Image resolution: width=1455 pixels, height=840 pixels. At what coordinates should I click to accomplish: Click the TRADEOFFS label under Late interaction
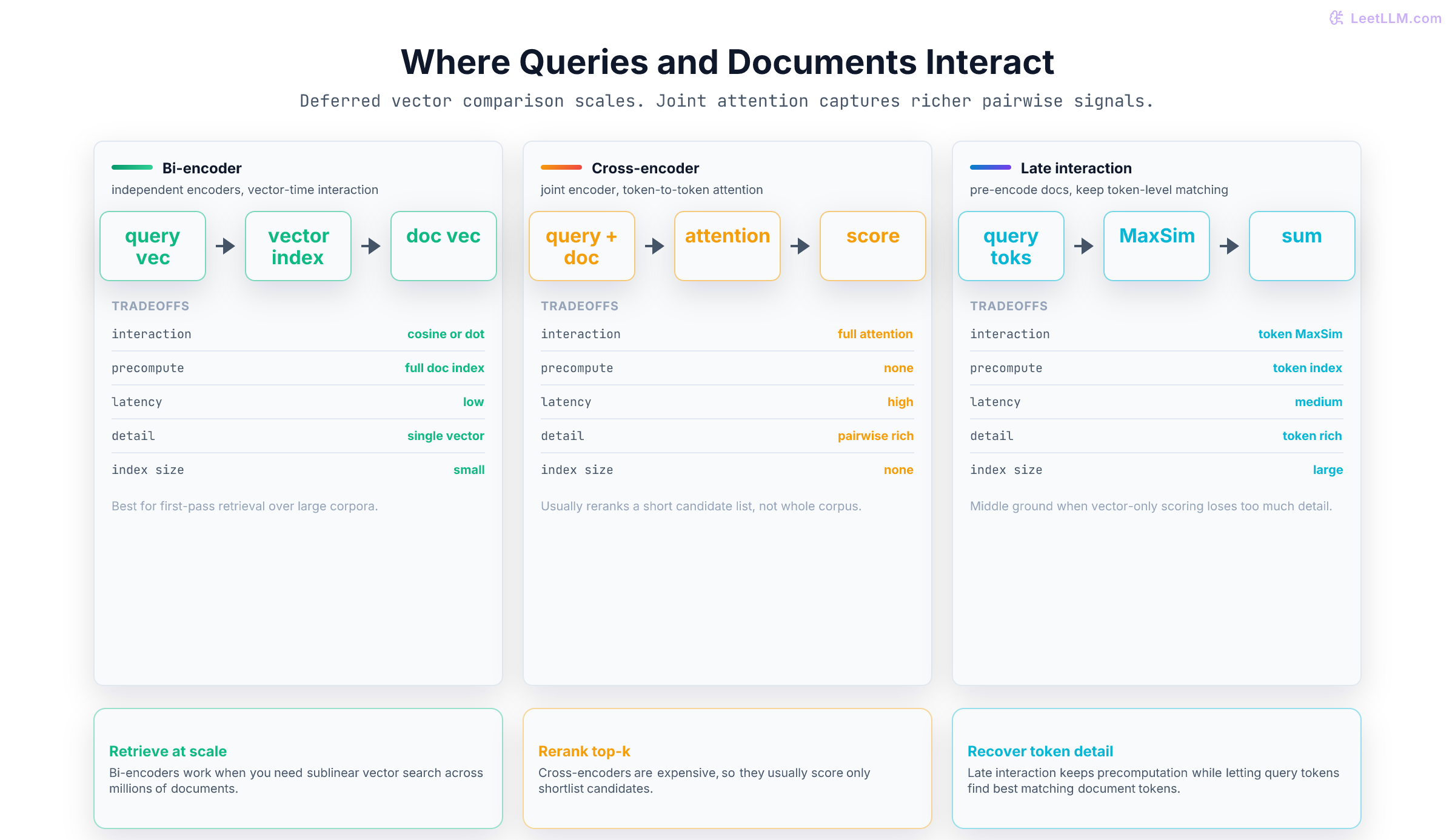point(1009,306)
